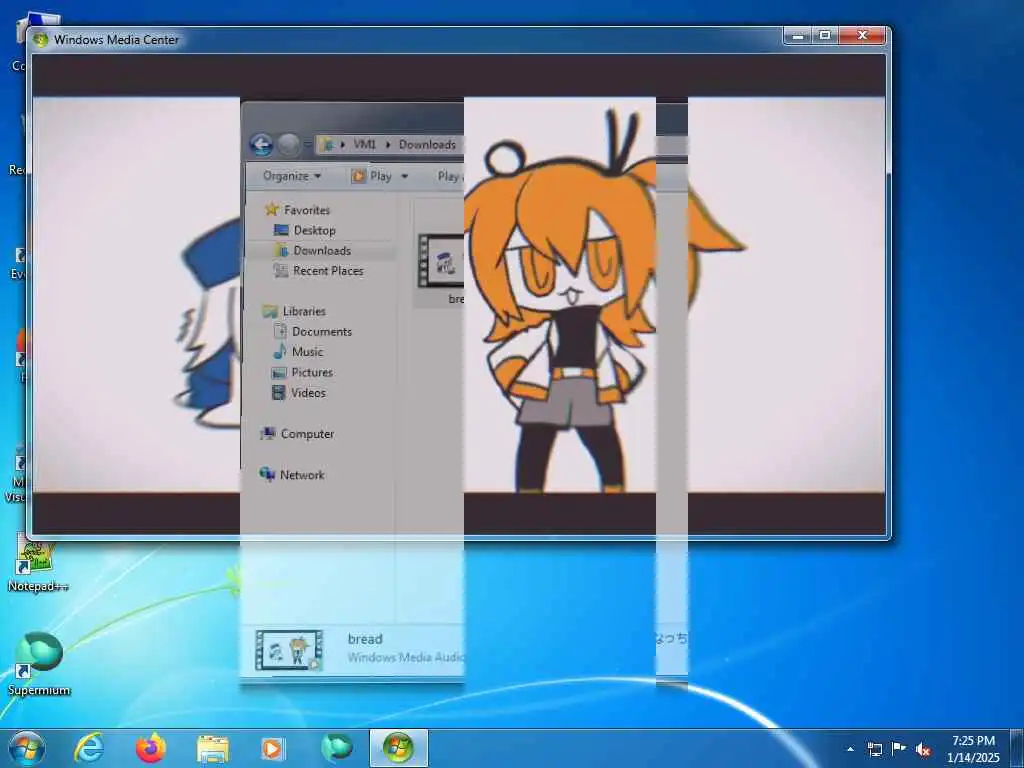Open Windows Explorer folder taskbar icon
The width and height of the screenshot is (1024, 768).
click(x=212, y=748)
